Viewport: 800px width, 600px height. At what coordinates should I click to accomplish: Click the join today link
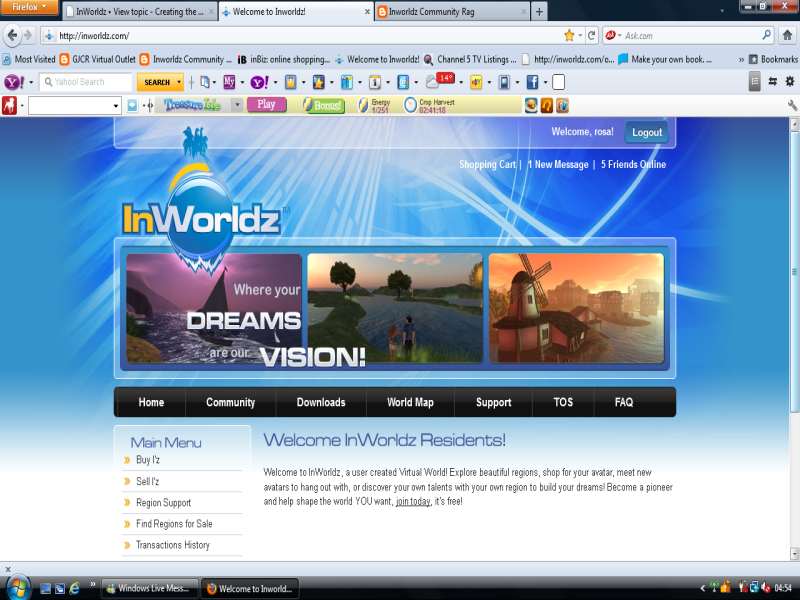[x=413, y=502]
